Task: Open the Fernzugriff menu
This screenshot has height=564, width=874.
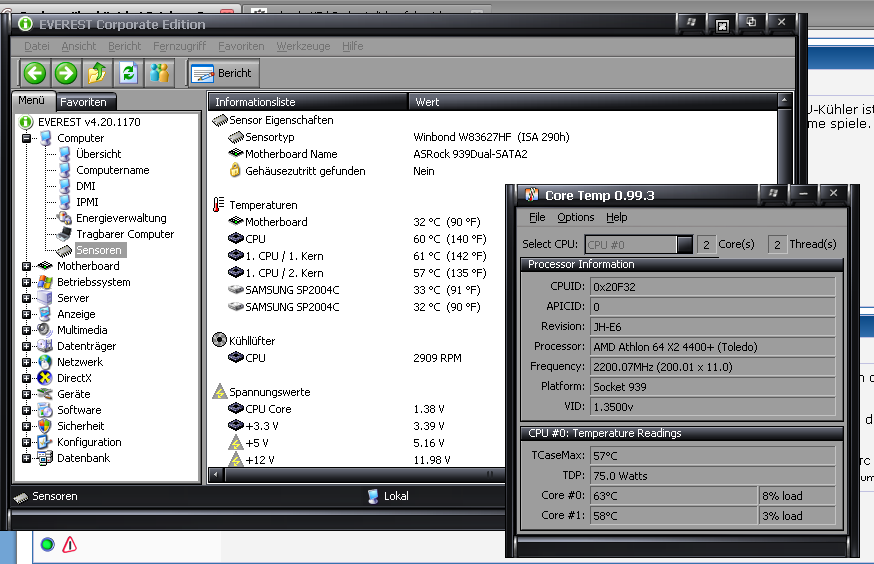Action: (x=179, y=46)
